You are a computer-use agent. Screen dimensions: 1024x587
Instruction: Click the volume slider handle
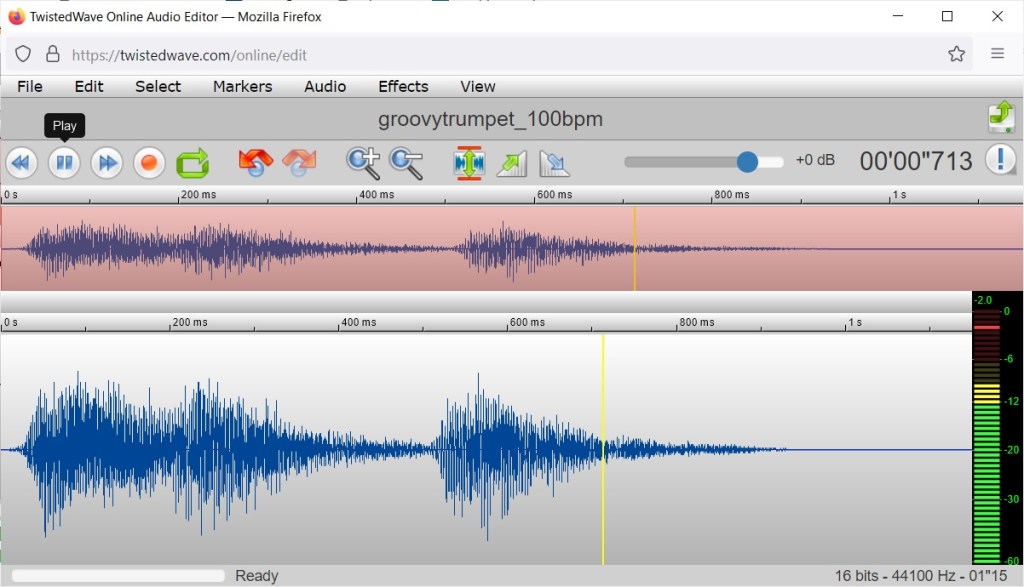point(747,161)
